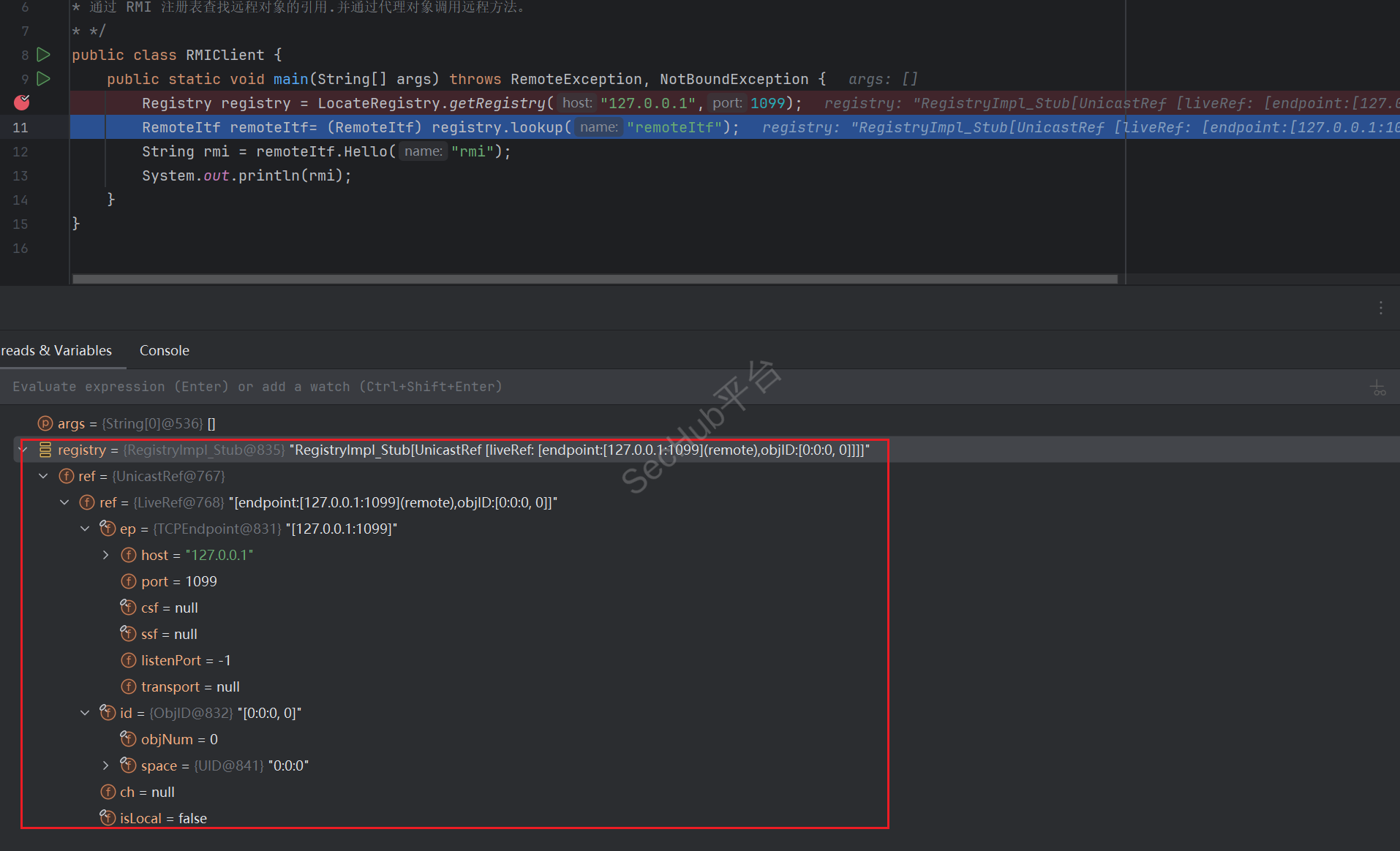Image resolution: width=1400 pixels, height=851 pixels.
Task: Select the Threads & Variables tab
Action: 57,350
